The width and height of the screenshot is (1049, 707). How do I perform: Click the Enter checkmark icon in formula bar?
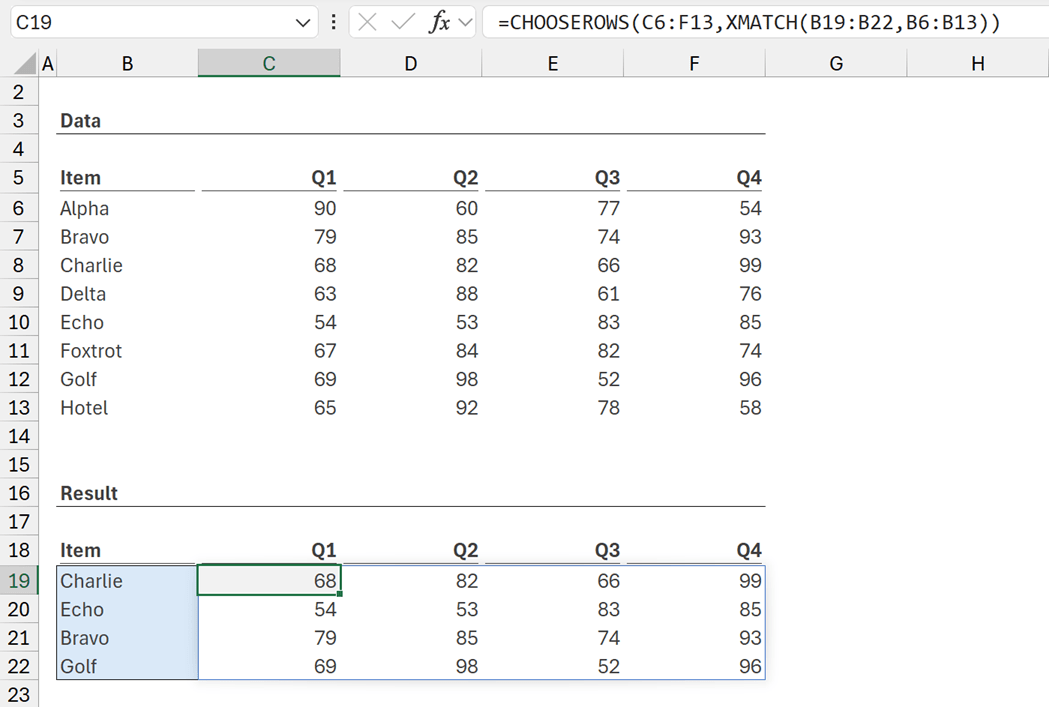click(403, 23)
